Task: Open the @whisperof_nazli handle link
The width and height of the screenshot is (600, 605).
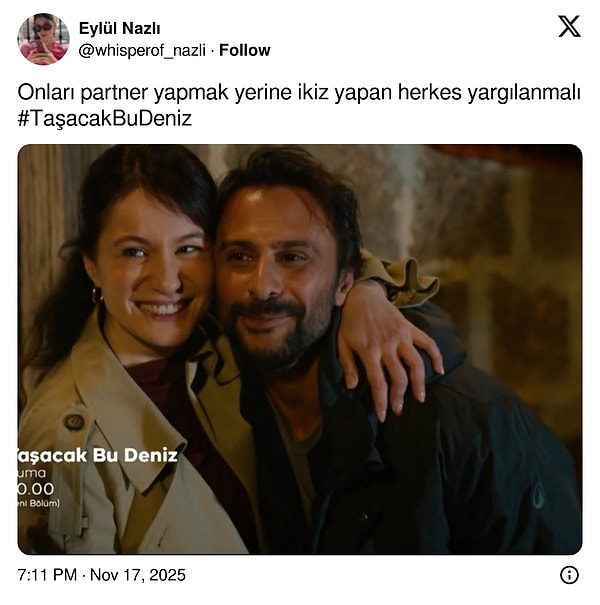Action: [x=142, y=51]
